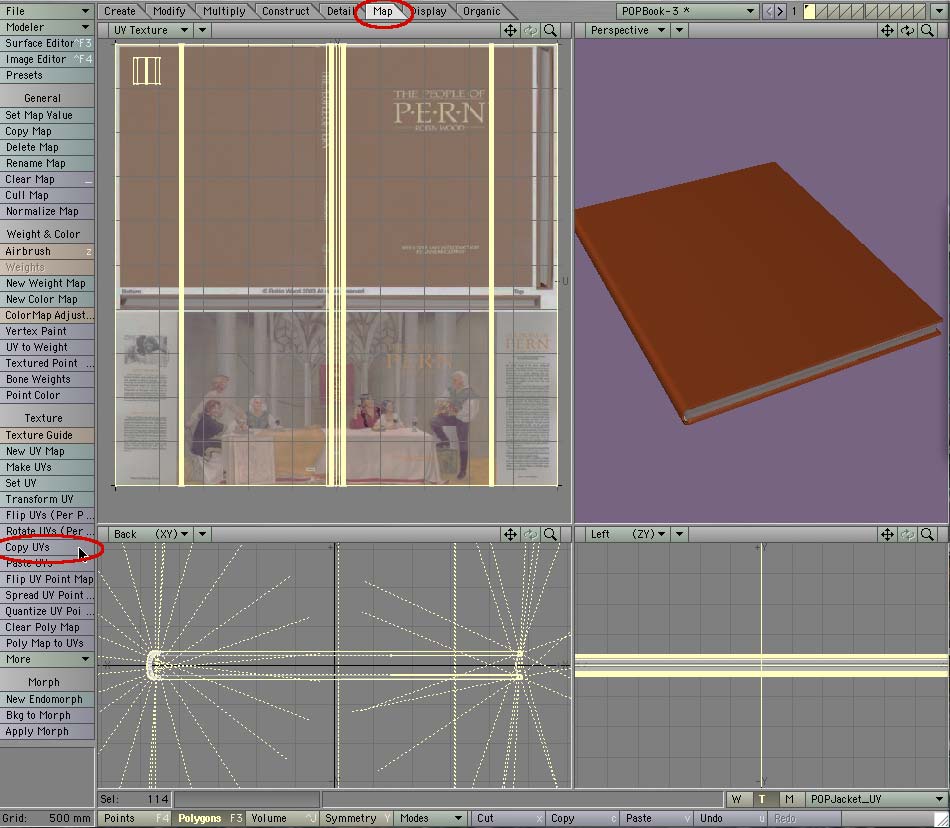This screenshot has width=950, height=828.
Task: Click the Sel: 114 selection count field
Action: coord(135,799)
